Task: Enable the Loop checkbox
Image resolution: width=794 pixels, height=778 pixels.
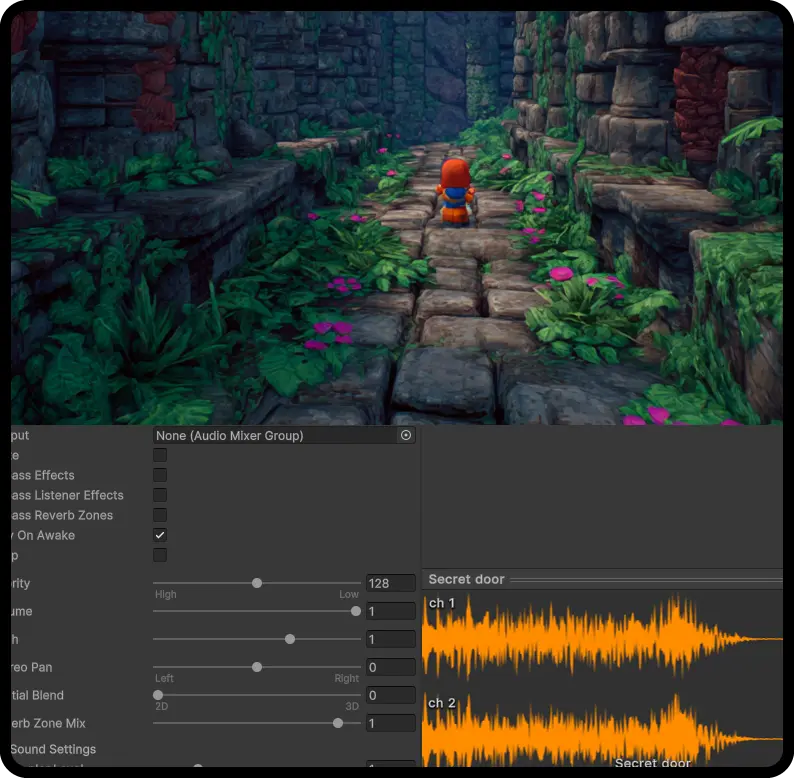Action: pos(160,555)
